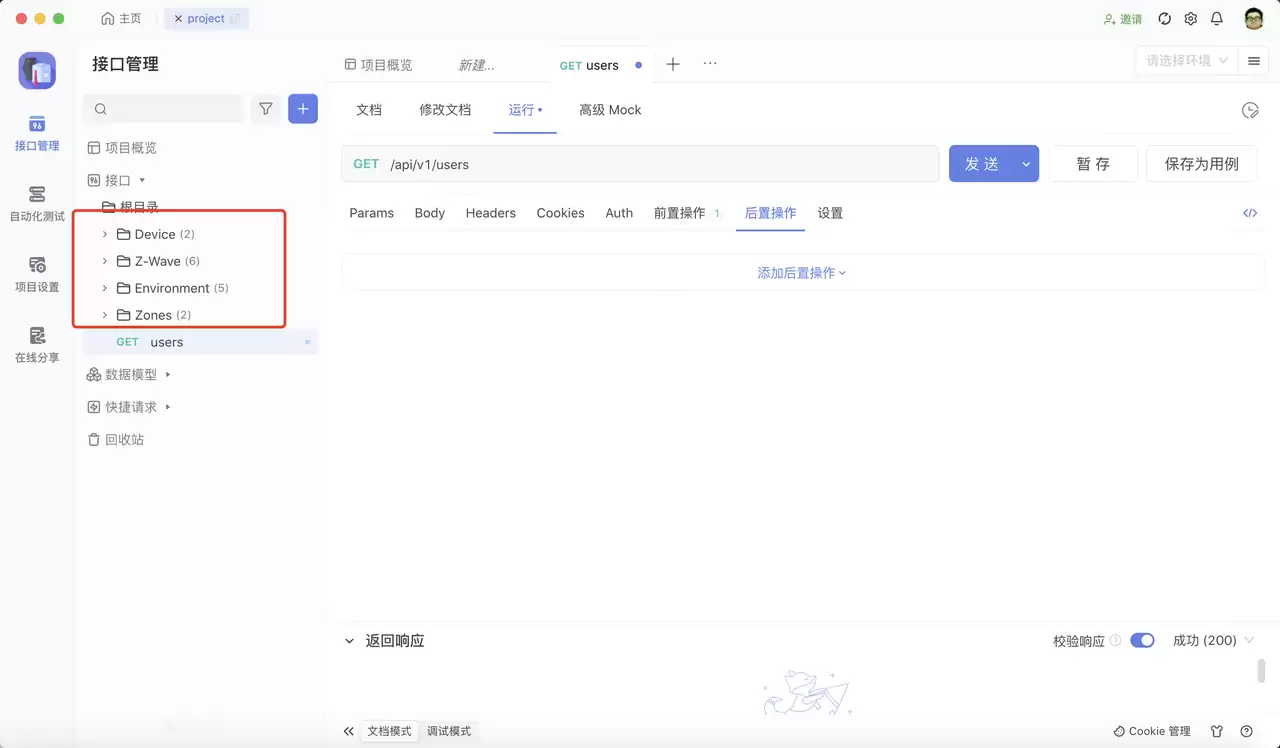Add a new tab with plus icon
This screenshot has width=1280, height=748.
(673, 64)
